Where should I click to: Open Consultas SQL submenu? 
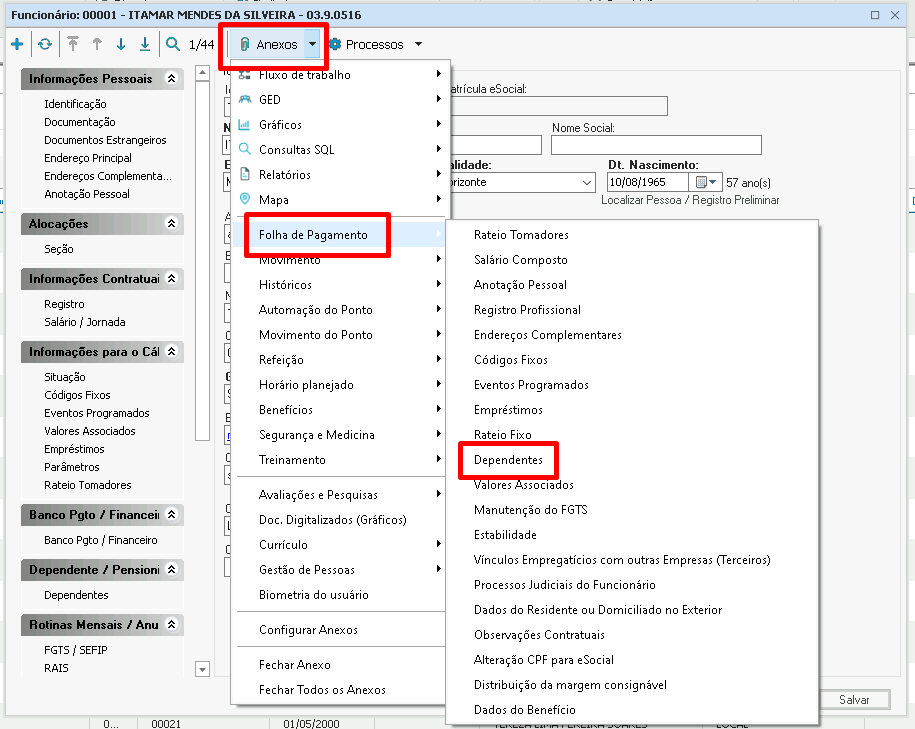point(340,149)
